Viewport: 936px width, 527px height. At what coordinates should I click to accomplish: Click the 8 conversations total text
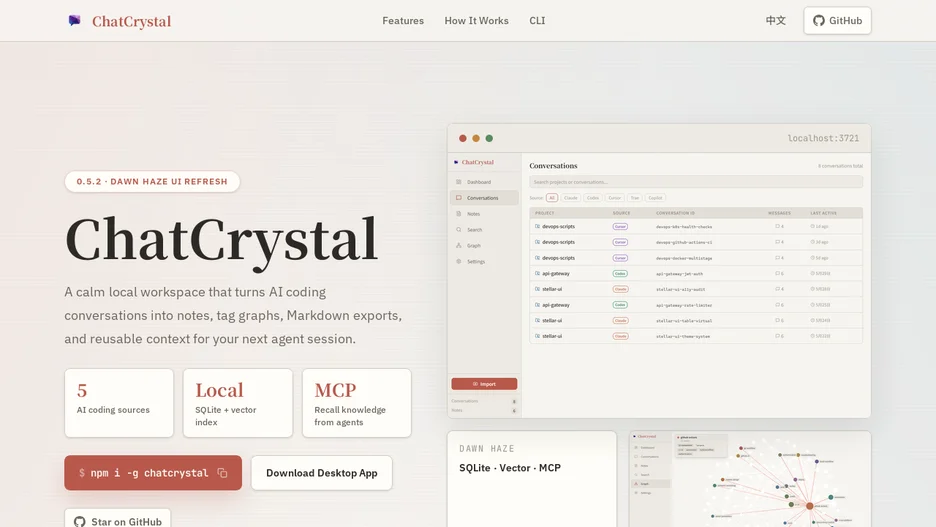840,166
